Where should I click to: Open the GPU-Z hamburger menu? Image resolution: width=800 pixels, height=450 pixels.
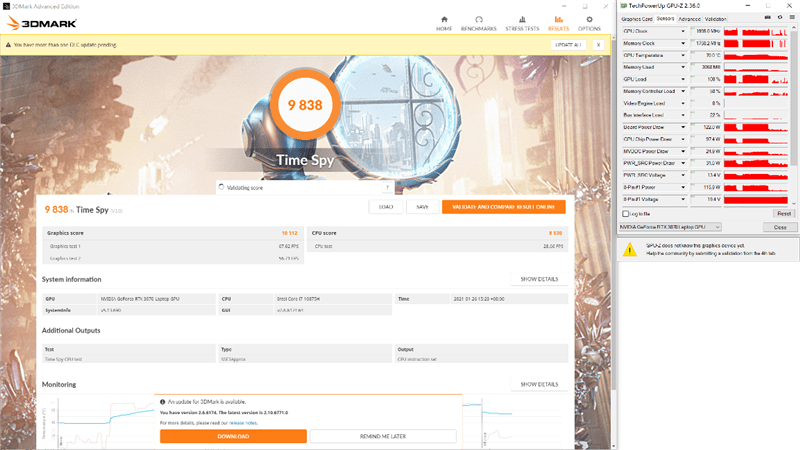[792, 17]
